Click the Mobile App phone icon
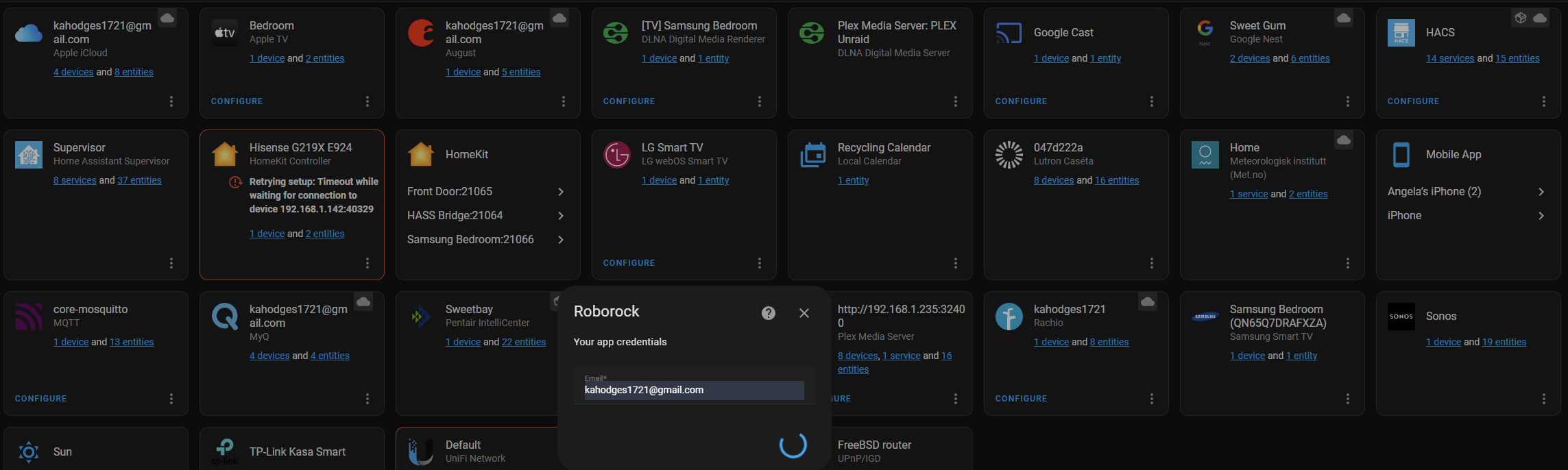The height and width of the screenshot is (470, 1568). 1401,155
